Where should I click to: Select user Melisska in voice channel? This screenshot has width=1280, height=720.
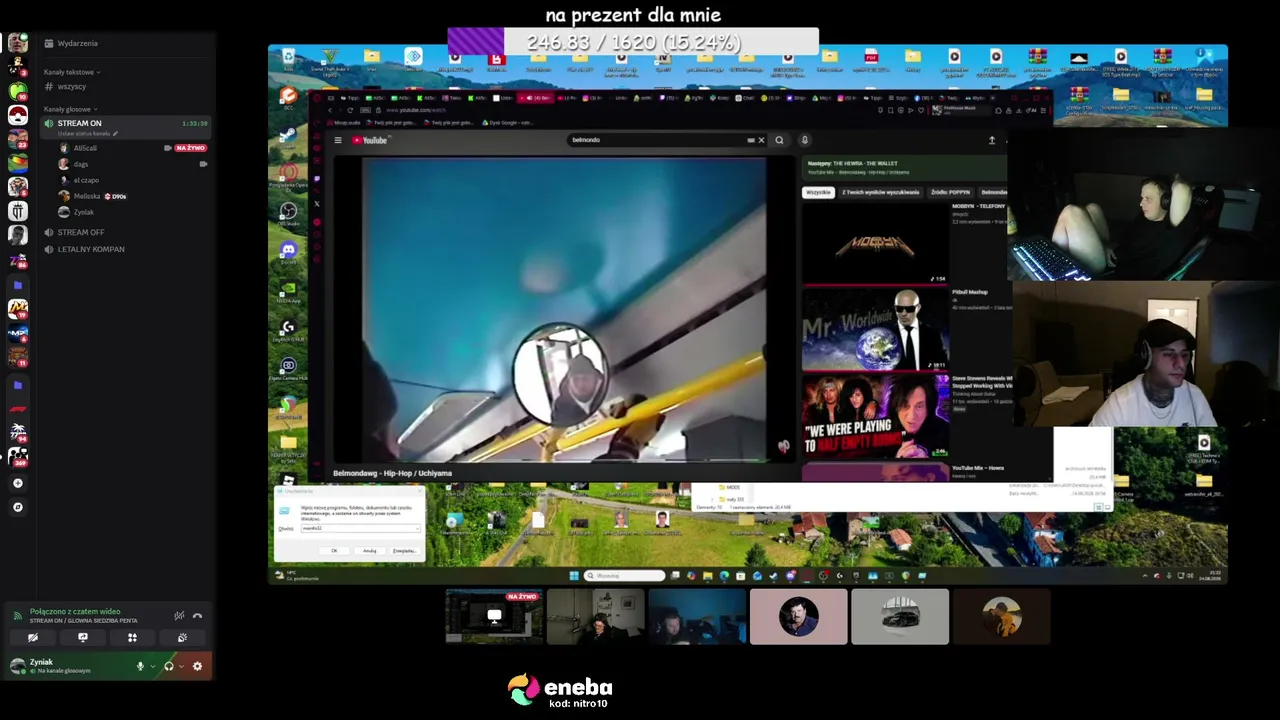(x=87, y=196)
